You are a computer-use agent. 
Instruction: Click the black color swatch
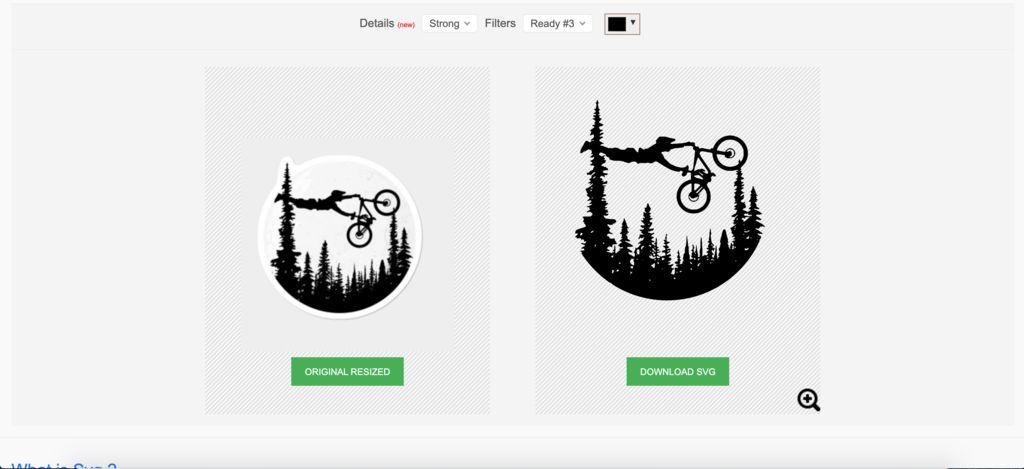pyautogui.click(x=617, y=24)
